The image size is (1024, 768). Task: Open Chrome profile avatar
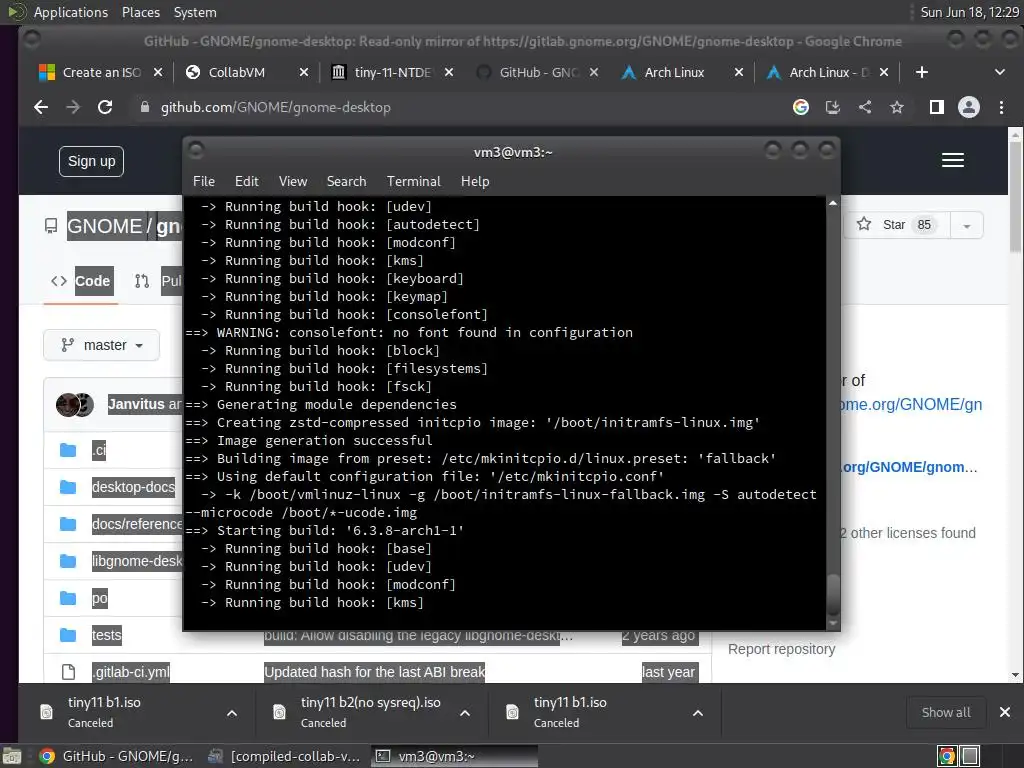pos(968,107)
